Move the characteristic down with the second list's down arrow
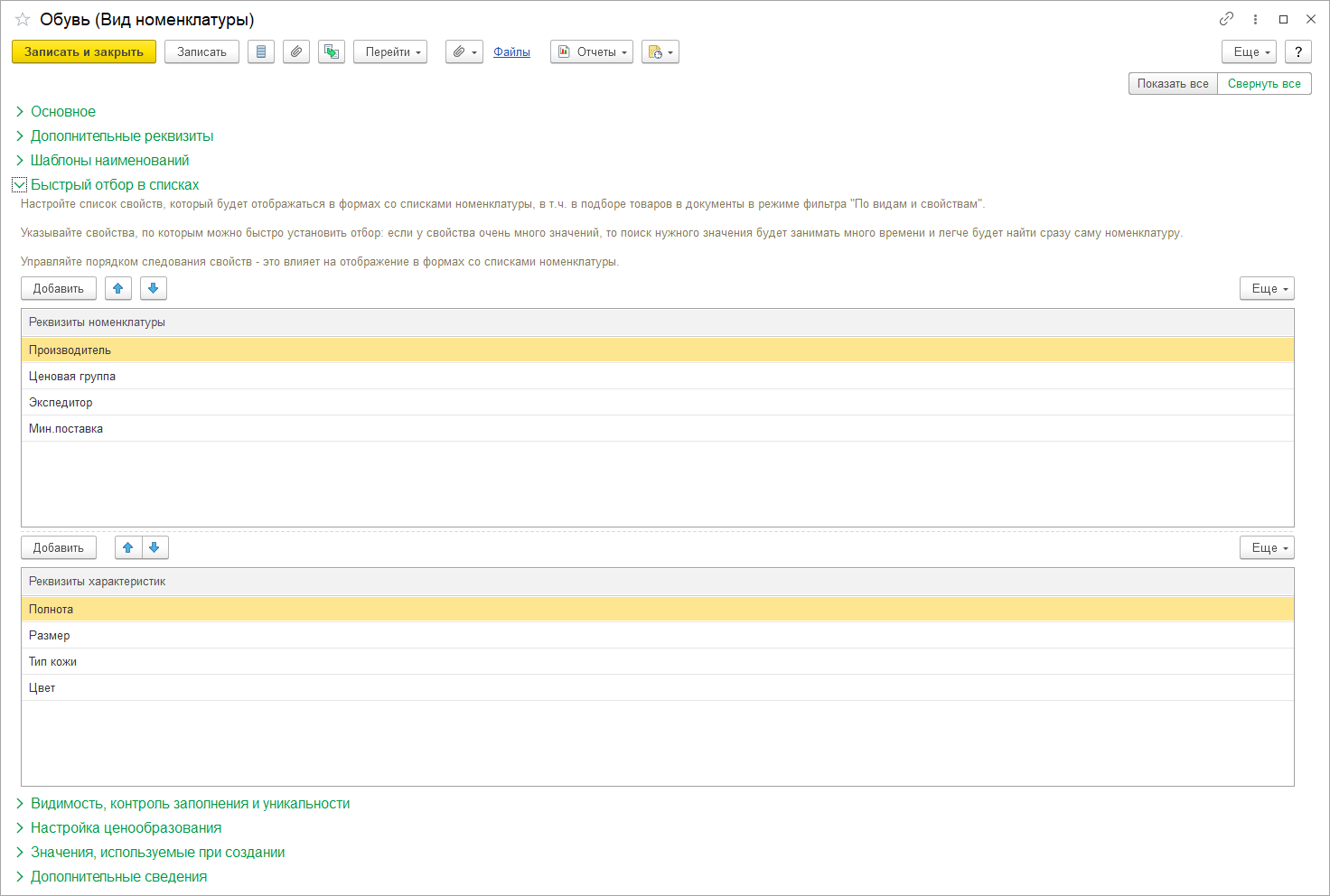 pos(155,547)
